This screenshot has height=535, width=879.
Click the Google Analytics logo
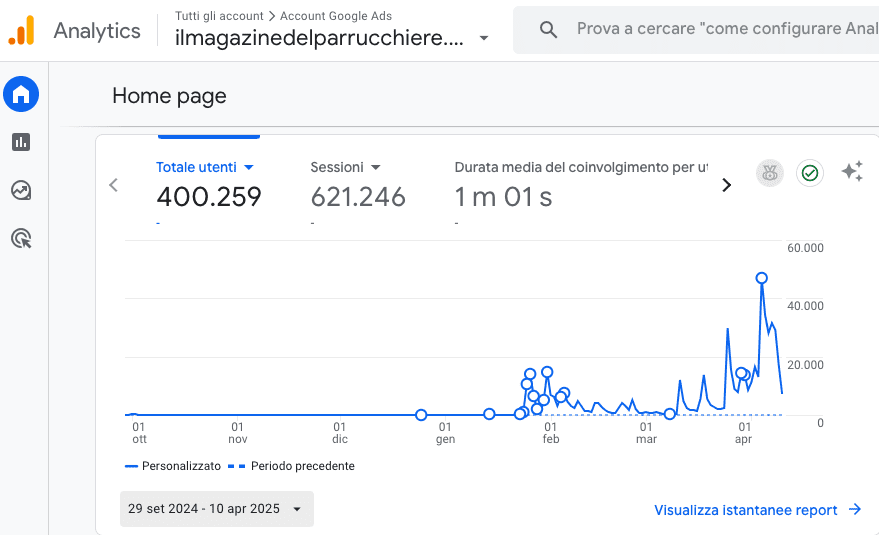[22, 31]
